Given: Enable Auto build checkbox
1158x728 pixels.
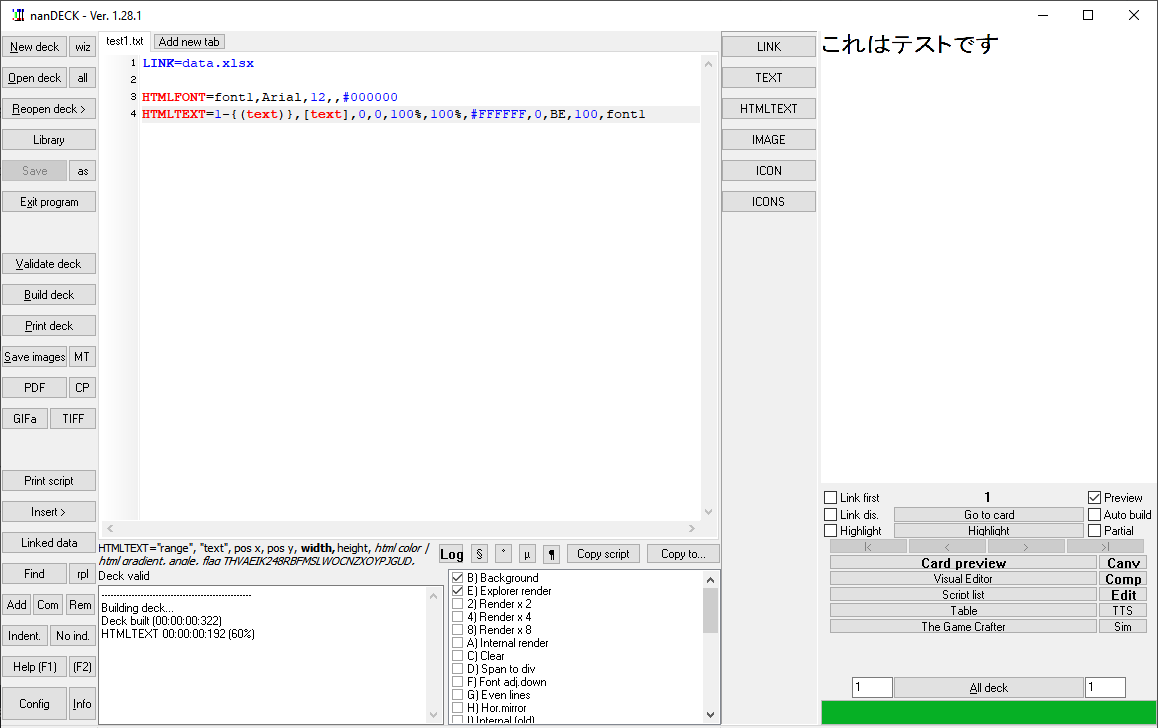Looking at the screenshot, I should [x=1094, y=515].
